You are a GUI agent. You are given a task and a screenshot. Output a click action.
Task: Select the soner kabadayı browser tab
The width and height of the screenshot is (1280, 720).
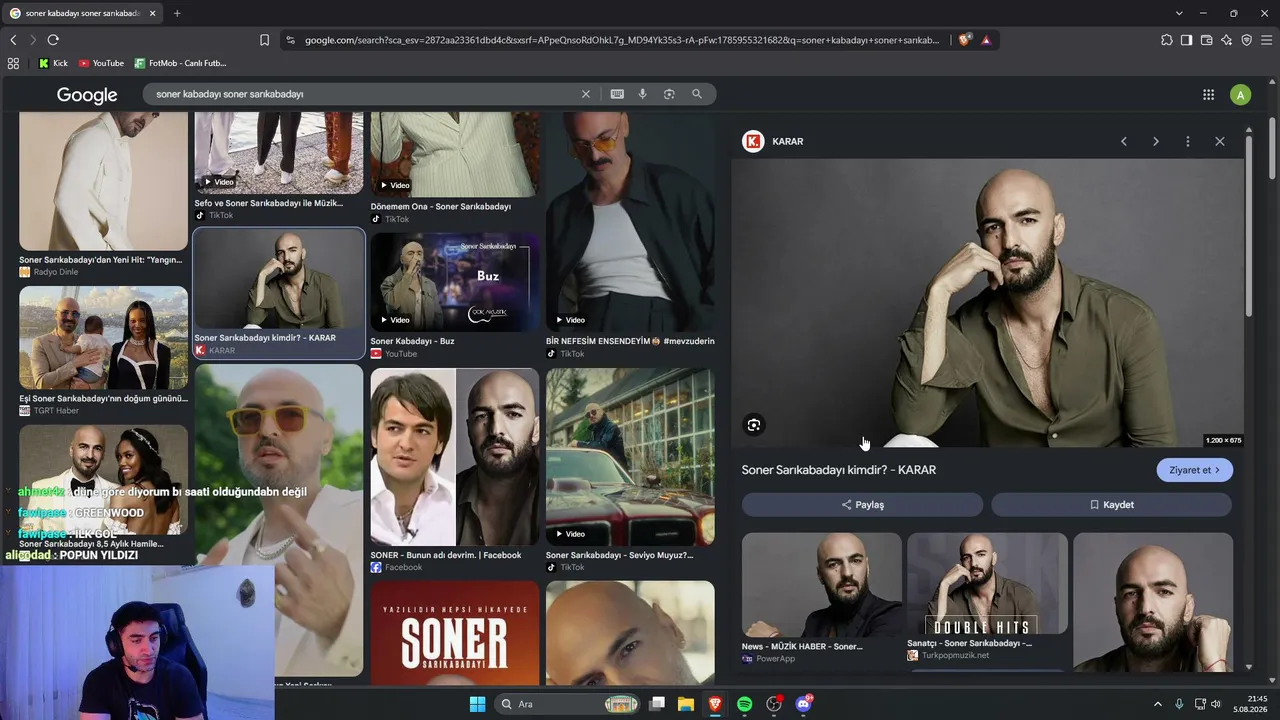84,13
